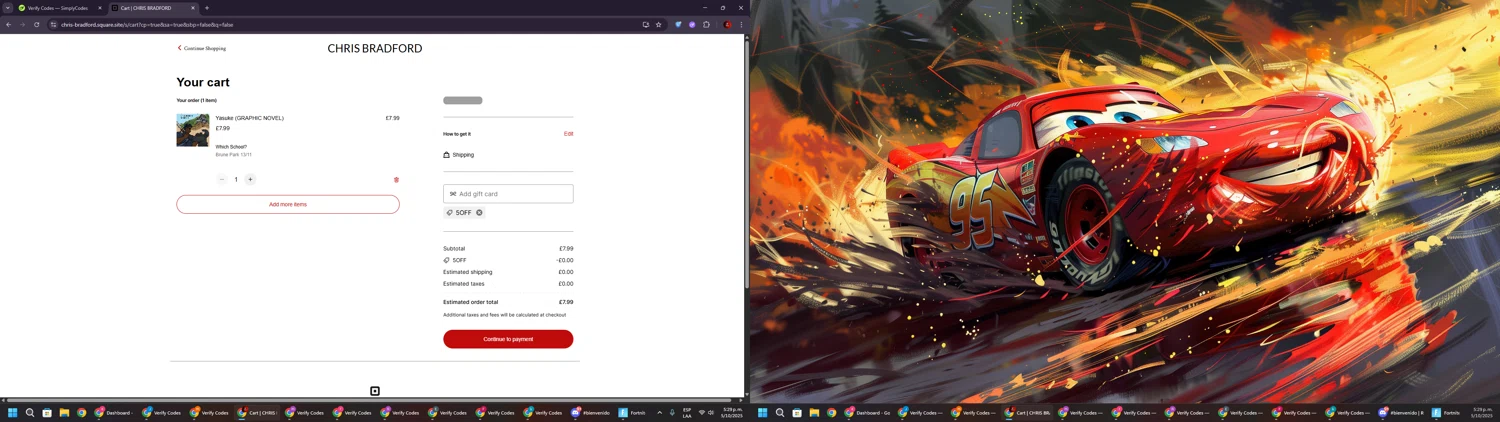Click the Continue Shopping back chevron
Image resolution: width=1500 pixels, height=422 pixels.
click(180, 48)
